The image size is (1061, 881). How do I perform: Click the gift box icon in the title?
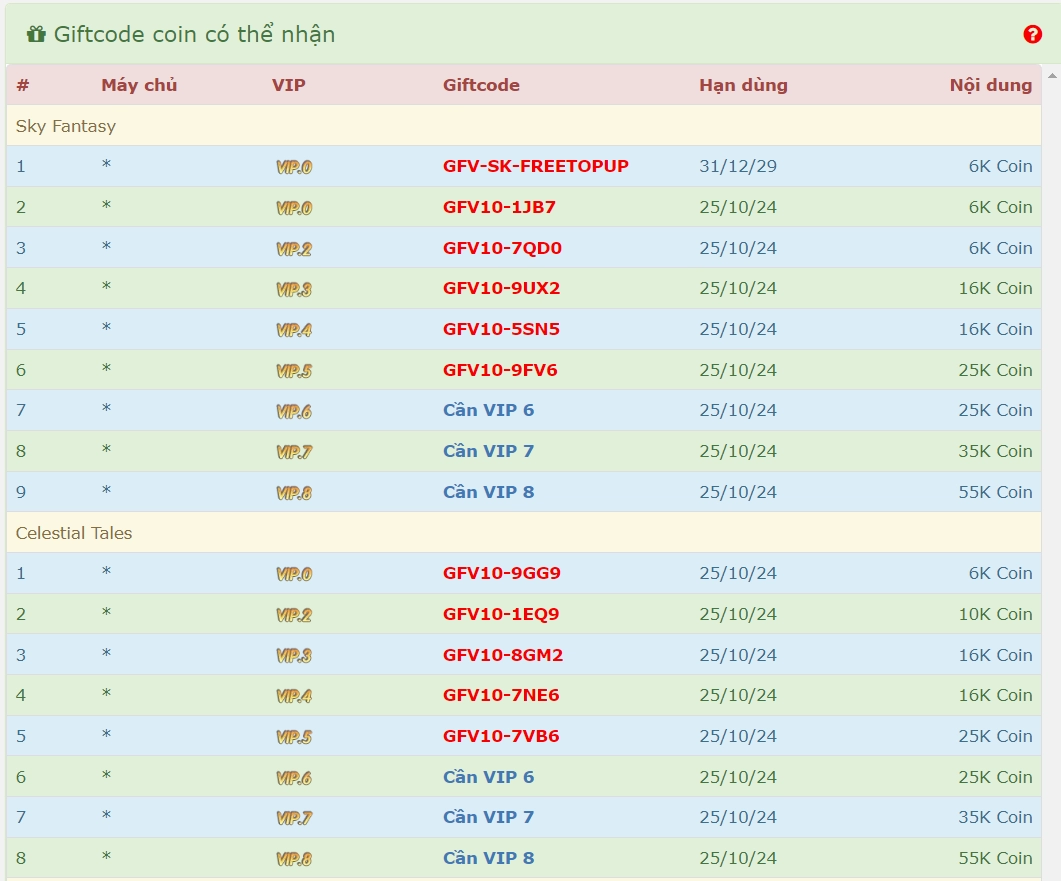coord(37,34)
